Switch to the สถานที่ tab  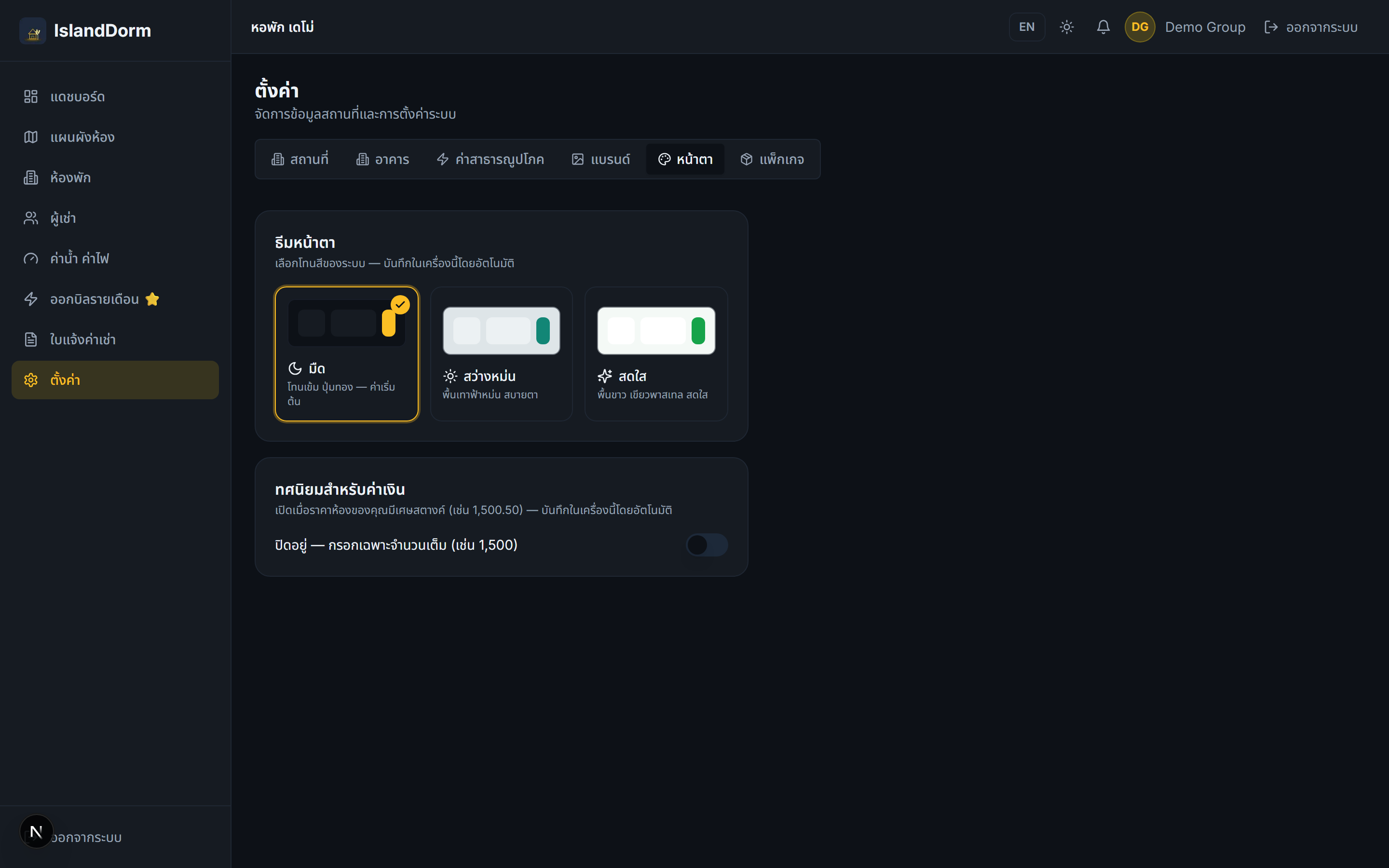[x=300, y=159]
